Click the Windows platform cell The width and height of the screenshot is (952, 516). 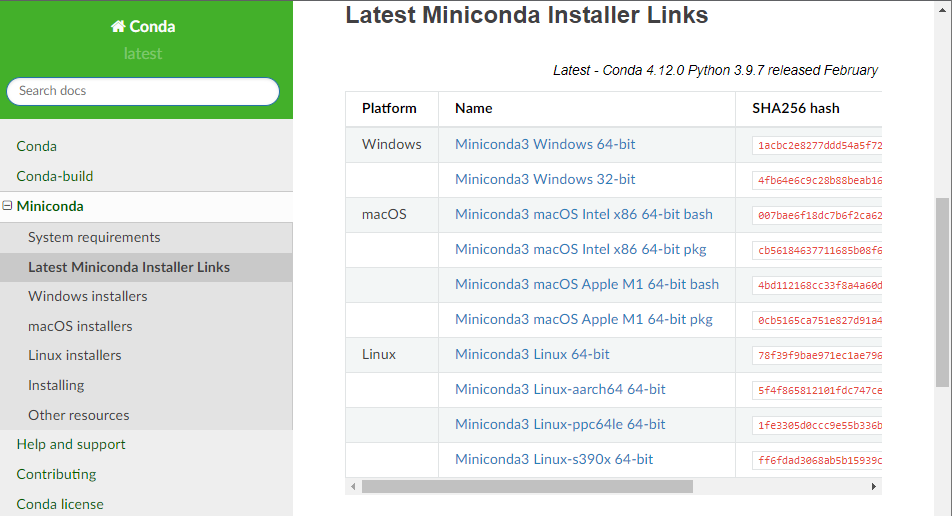[392, 144]
